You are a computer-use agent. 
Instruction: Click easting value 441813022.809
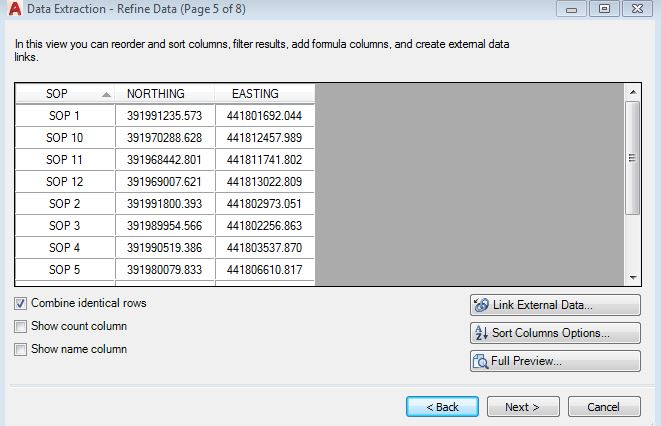(265, 182)
